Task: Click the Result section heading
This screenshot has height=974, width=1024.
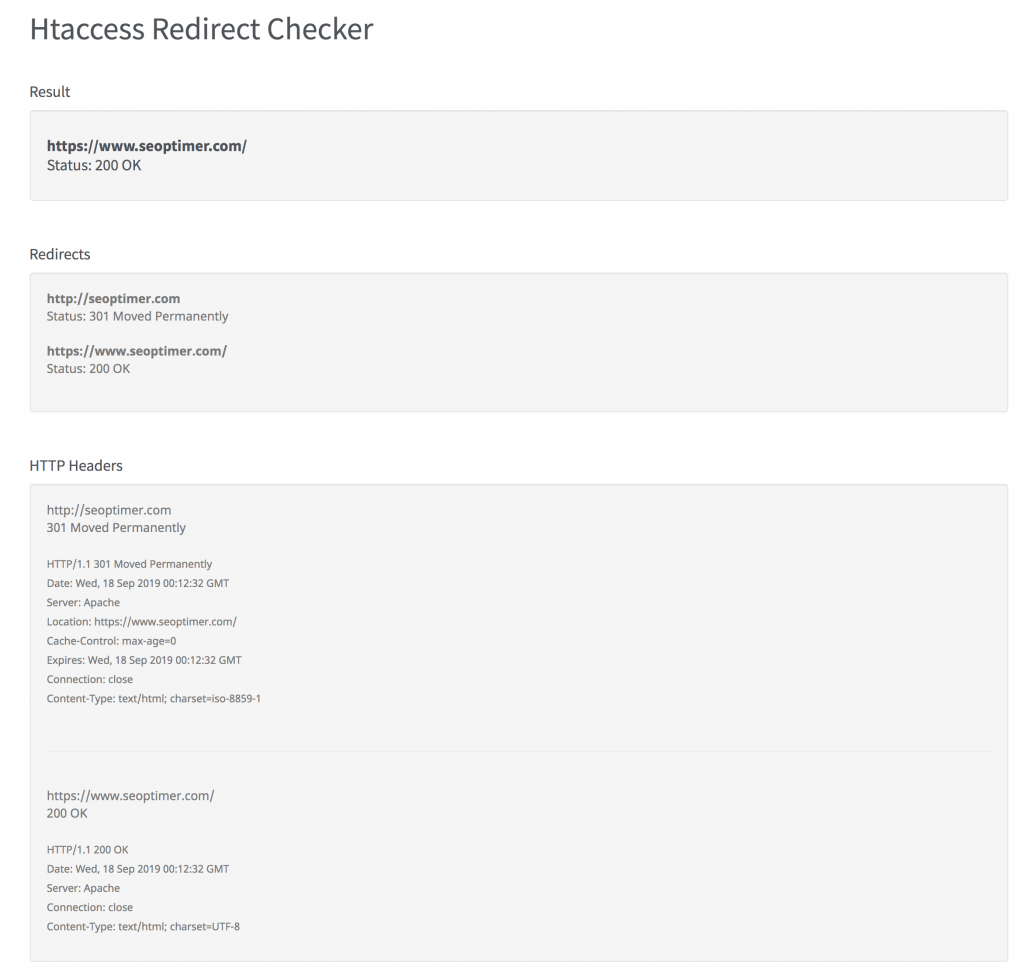Action: pyautogui.click(x=50, y=91)
